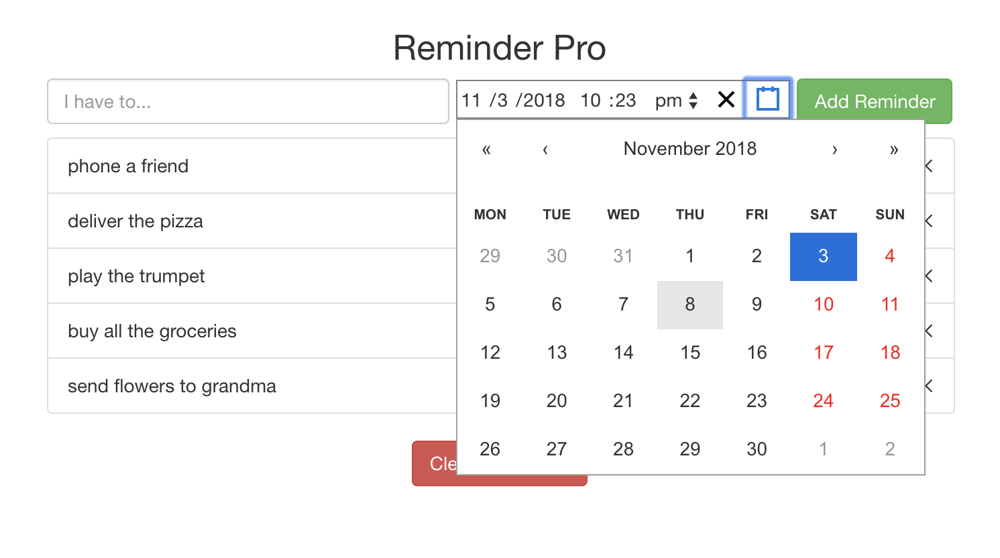
Task: Select highlighted date November 3
Action: pos(823,256)
